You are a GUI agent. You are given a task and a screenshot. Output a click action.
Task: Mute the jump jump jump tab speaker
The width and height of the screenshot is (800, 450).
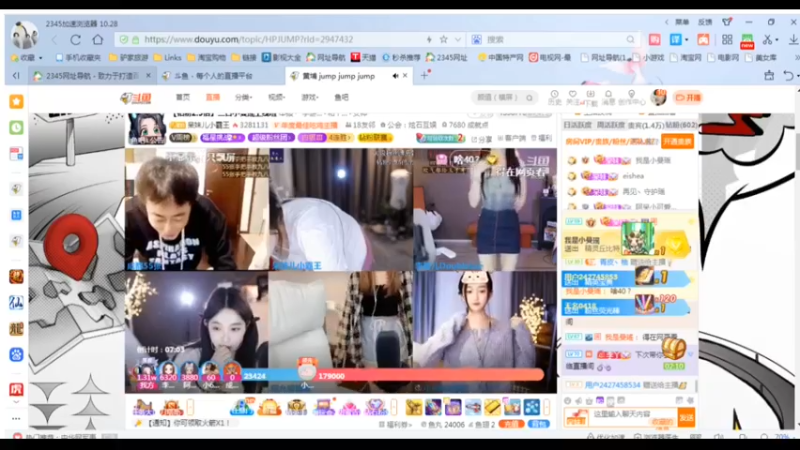pyautogui.click(x=395, y=76)
